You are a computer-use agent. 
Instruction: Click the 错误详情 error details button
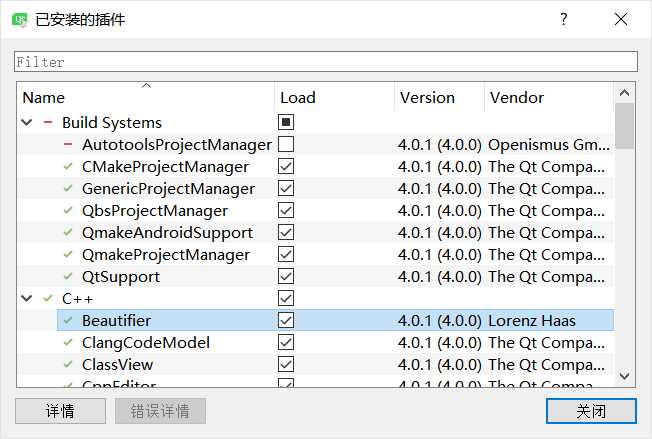pos(160,411)
